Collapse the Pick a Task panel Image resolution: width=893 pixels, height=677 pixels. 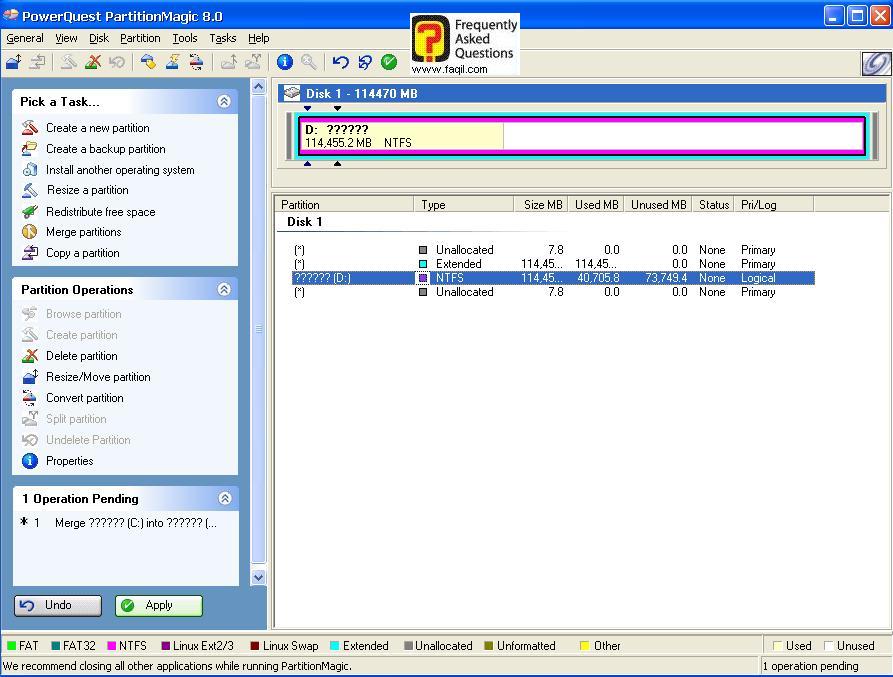pos(224,101)
